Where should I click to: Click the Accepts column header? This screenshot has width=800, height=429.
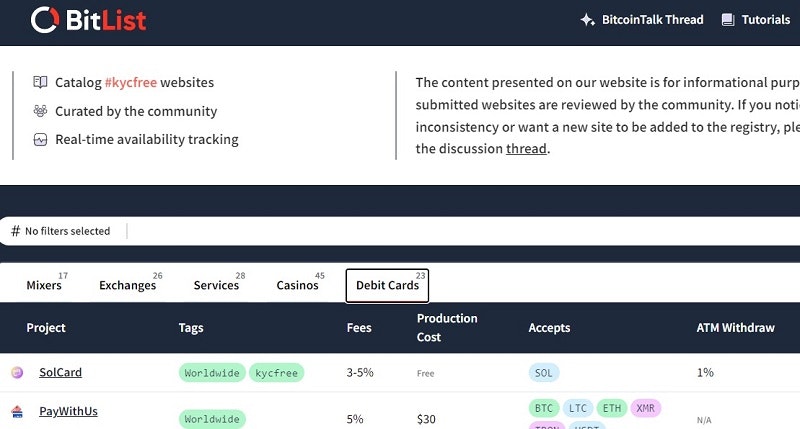click(x=549, y=328)
